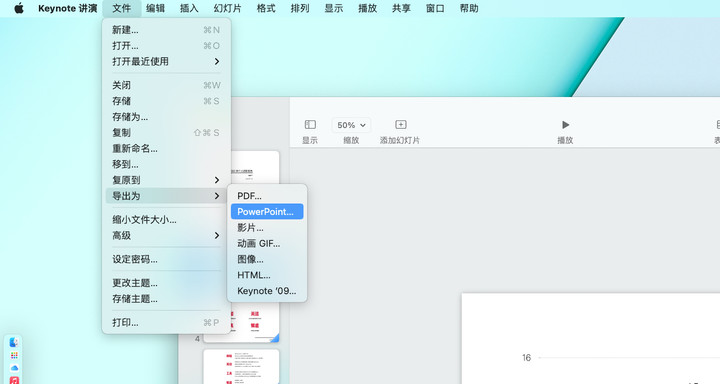Choose 打开... from the file menu
This screenshot has width=720, height=384.
coord(166,45)
